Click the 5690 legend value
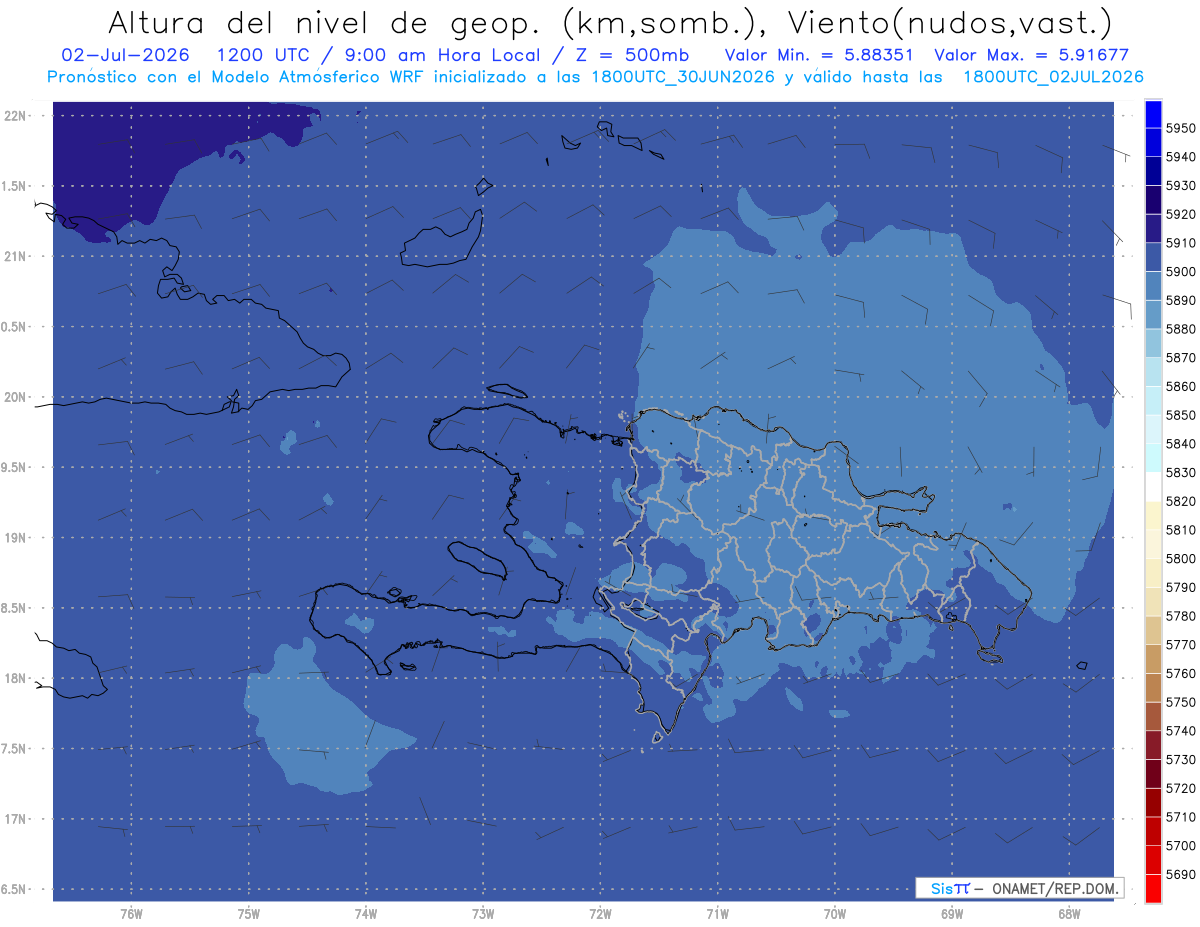 click(x=1180, y=874)
